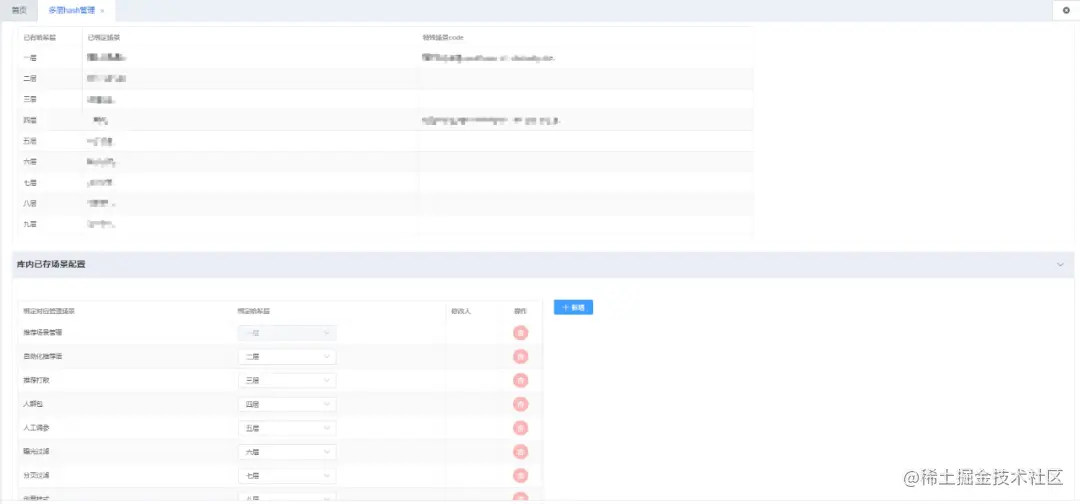Image resolution: width=1080 pixels, height=504 pixels.
Task: Open the 四层 dropdown for 人群包
Action: coord(287,404)
